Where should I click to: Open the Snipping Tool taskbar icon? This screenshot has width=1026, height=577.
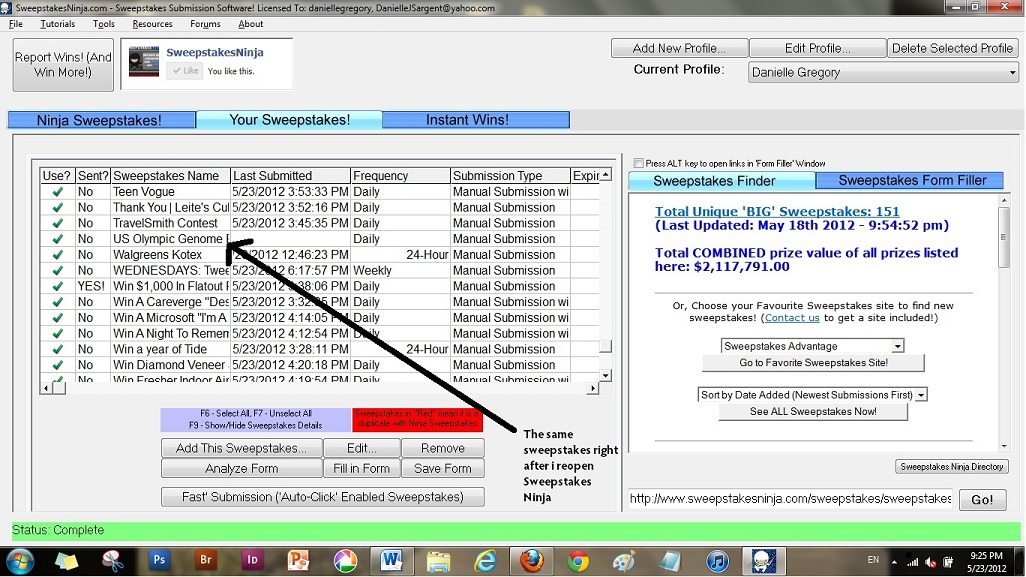(113, 561)
